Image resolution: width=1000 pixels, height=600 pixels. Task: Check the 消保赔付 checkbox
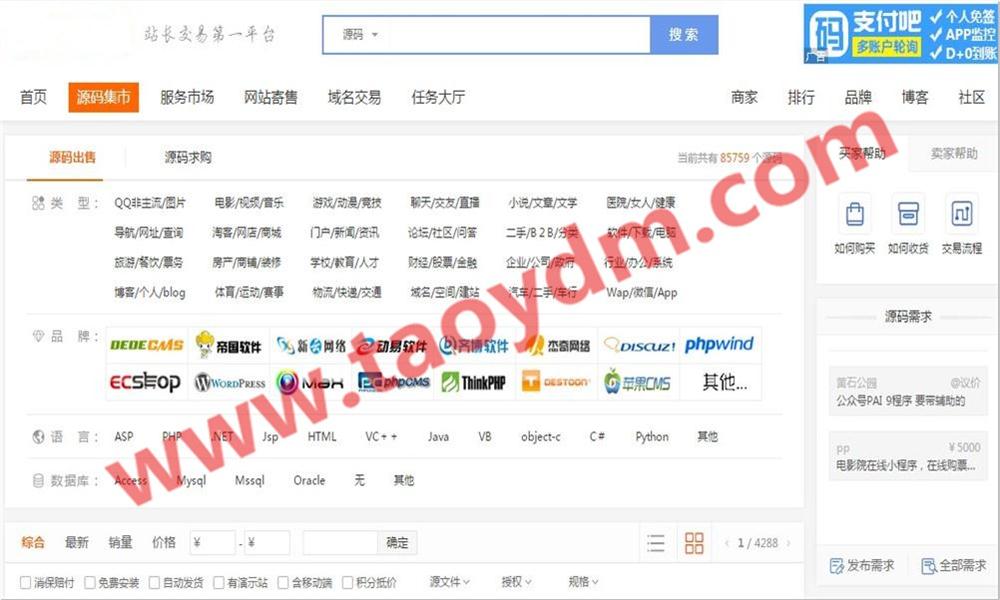(26, 582)
